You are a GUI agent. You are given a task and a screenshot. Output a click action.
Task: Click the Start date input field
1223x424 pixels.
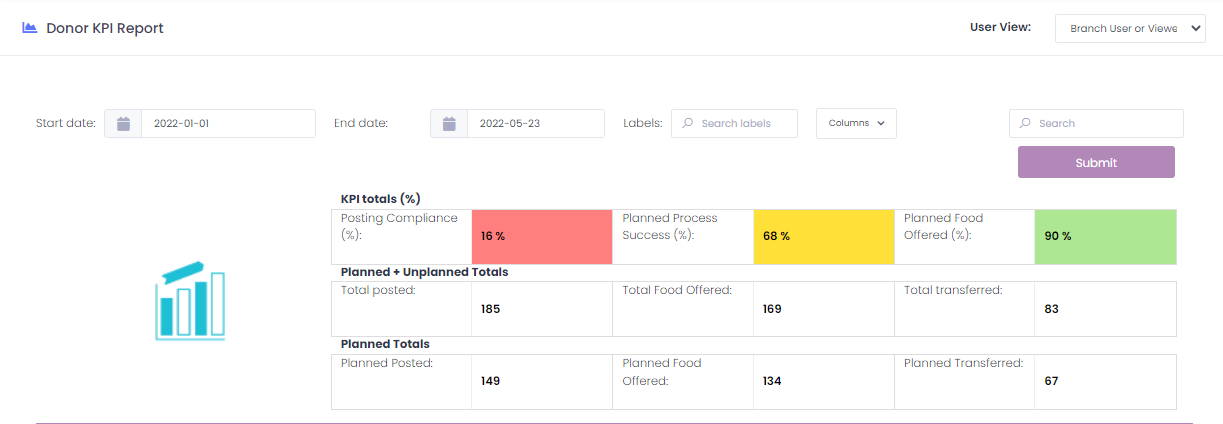tap(228, 124)
